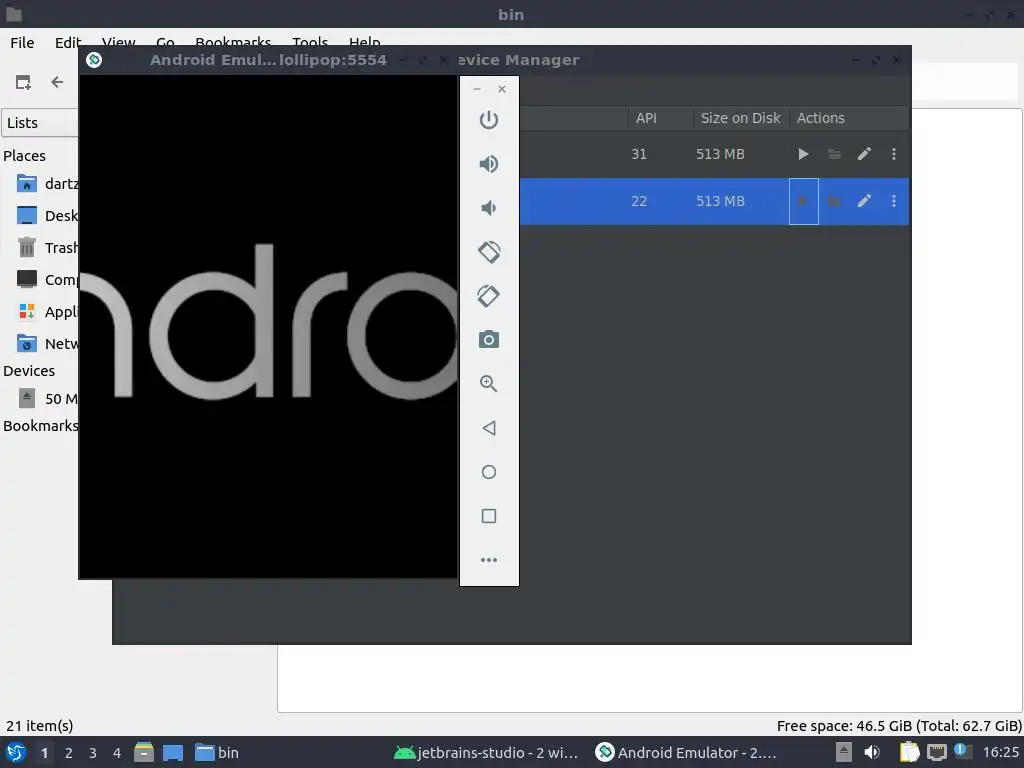1024x768 pixels.
Task: Switch to workspace 4 in the pager
Action: coord(117,753)
